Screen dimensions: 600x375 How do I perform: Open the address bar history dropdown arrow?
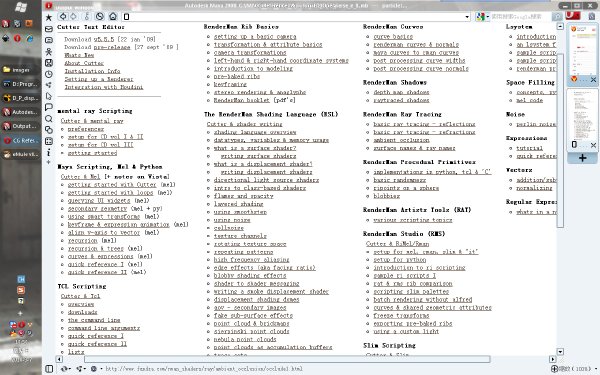click(x=467, y=17)
